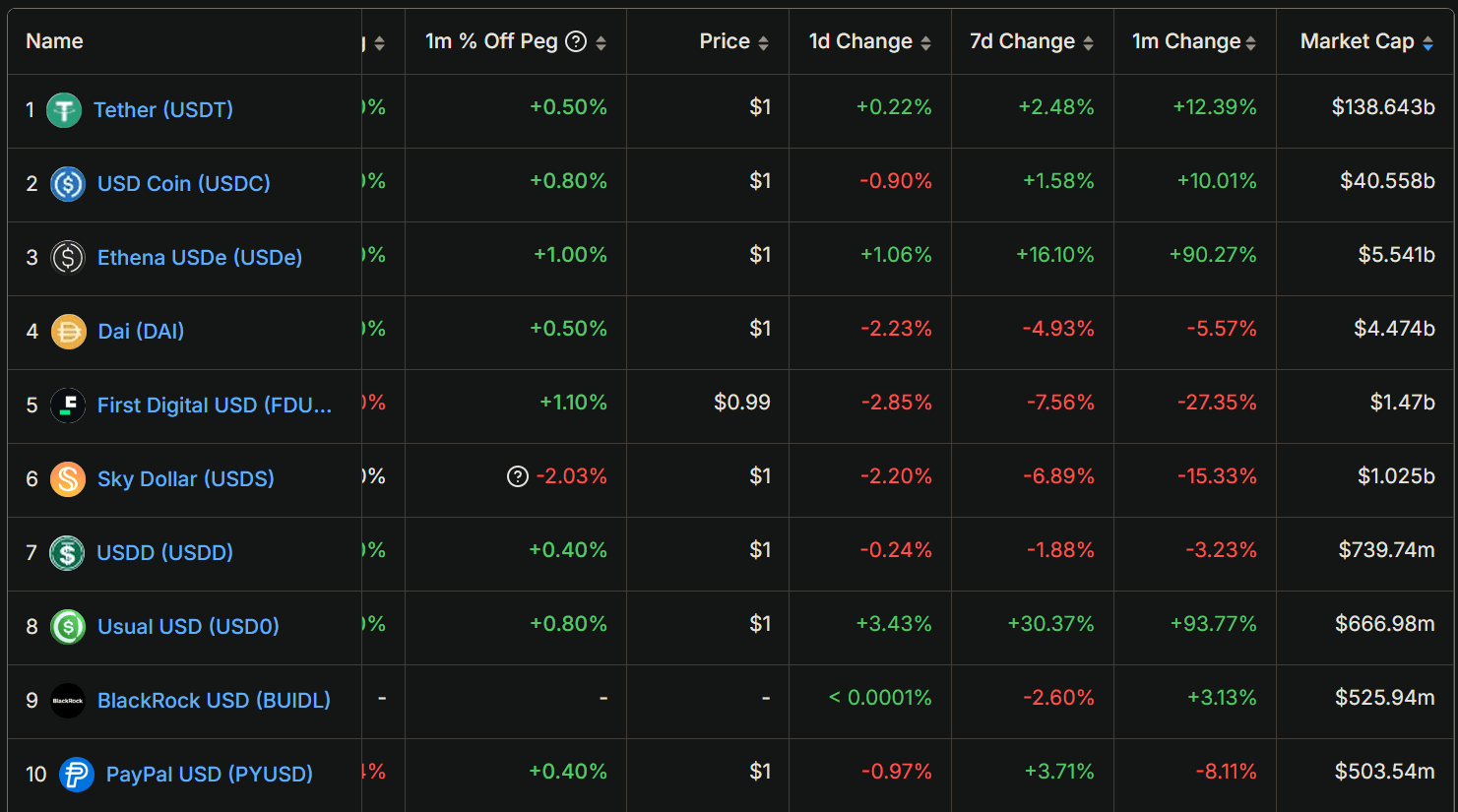The width and height of the screenshot is (1458, 812).
Task: Open the Usual USD (USD0) link
Action: 188,627
